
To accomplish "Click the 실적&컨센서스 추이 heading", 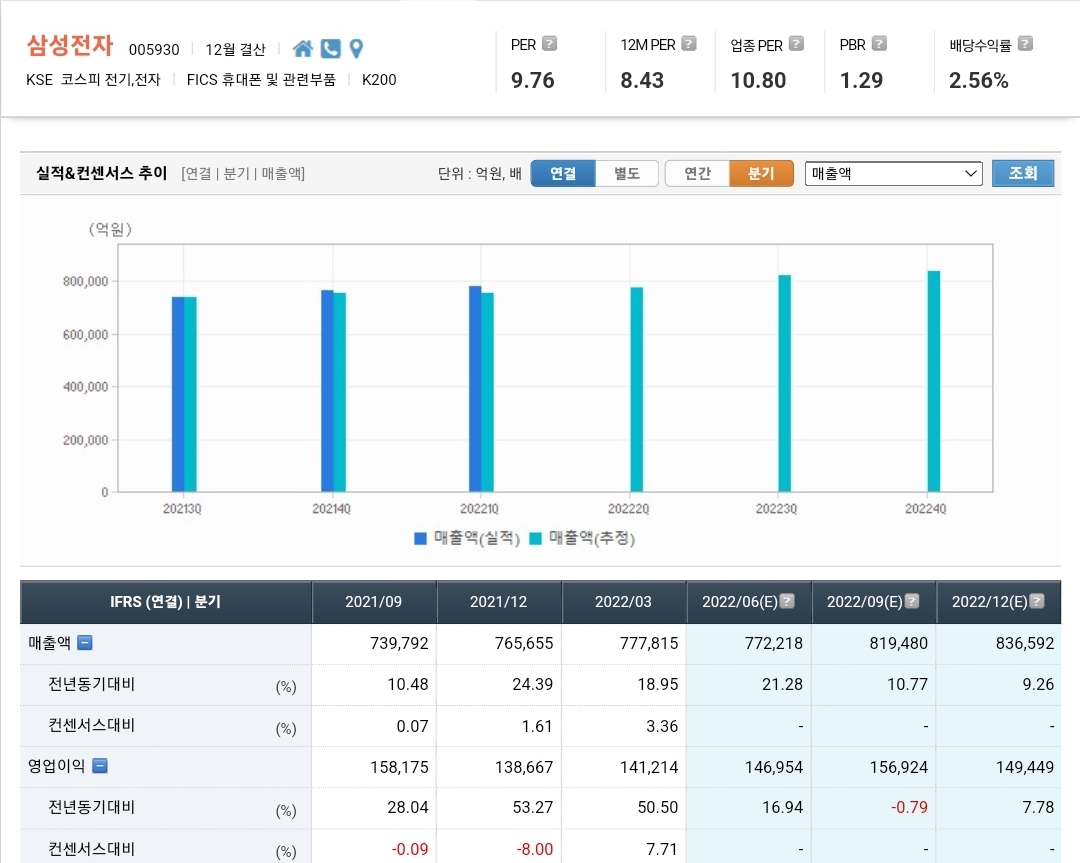I will tap(101, 173).
